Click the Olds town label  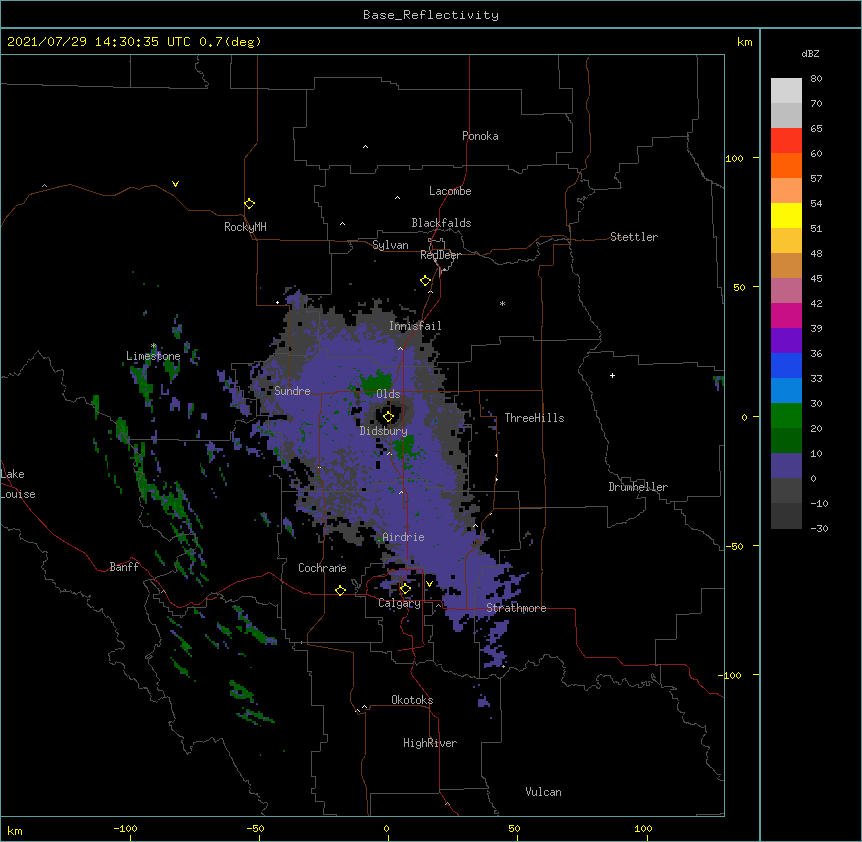(388, 394)
